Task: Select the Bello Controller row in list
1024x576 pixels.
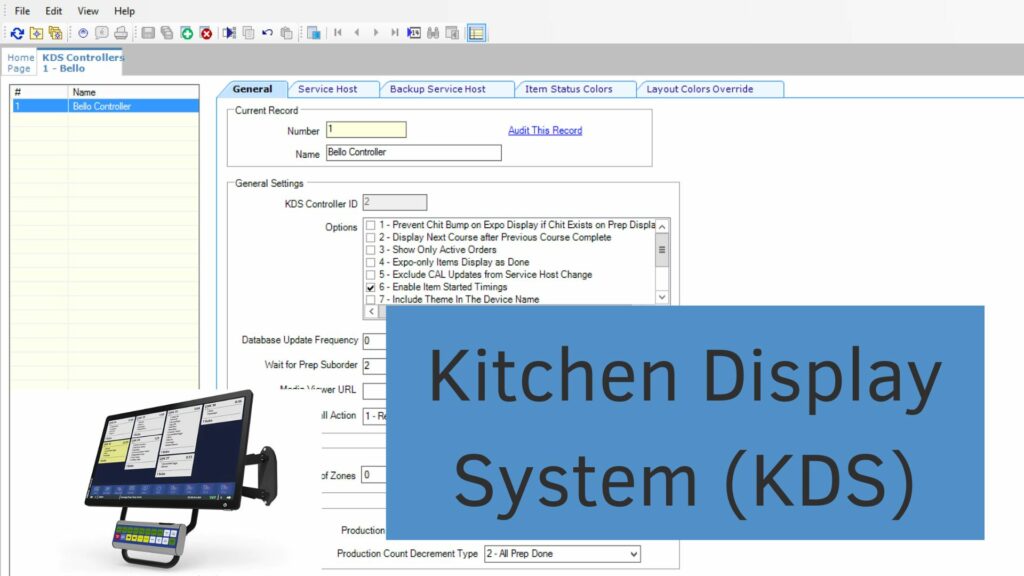Action: (x=105, y=106)
